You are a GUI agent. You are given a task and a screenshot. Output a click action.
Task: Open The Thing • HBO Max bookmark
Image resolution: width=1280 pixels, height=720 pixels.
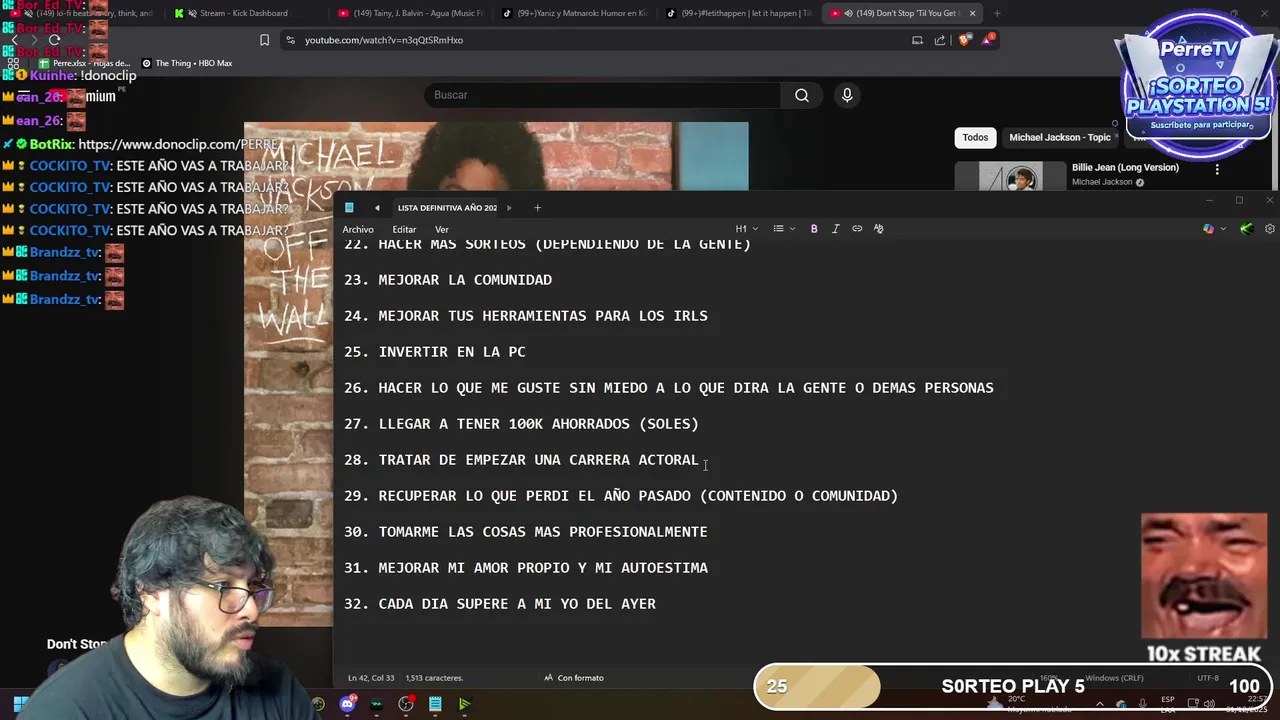(x=187, y=63)
